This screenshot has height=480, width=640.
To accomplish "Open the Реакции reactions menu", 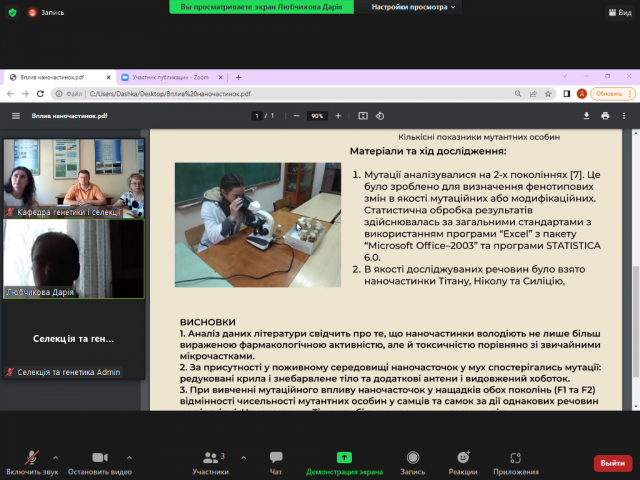I will 462,457.
